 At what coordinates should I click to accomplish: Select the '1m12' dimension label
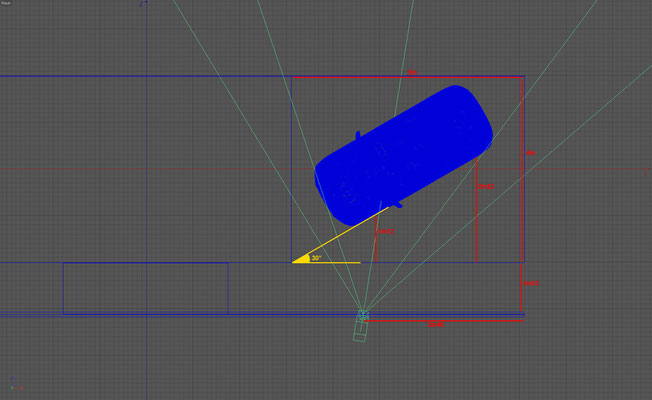(x=386, y=231)
